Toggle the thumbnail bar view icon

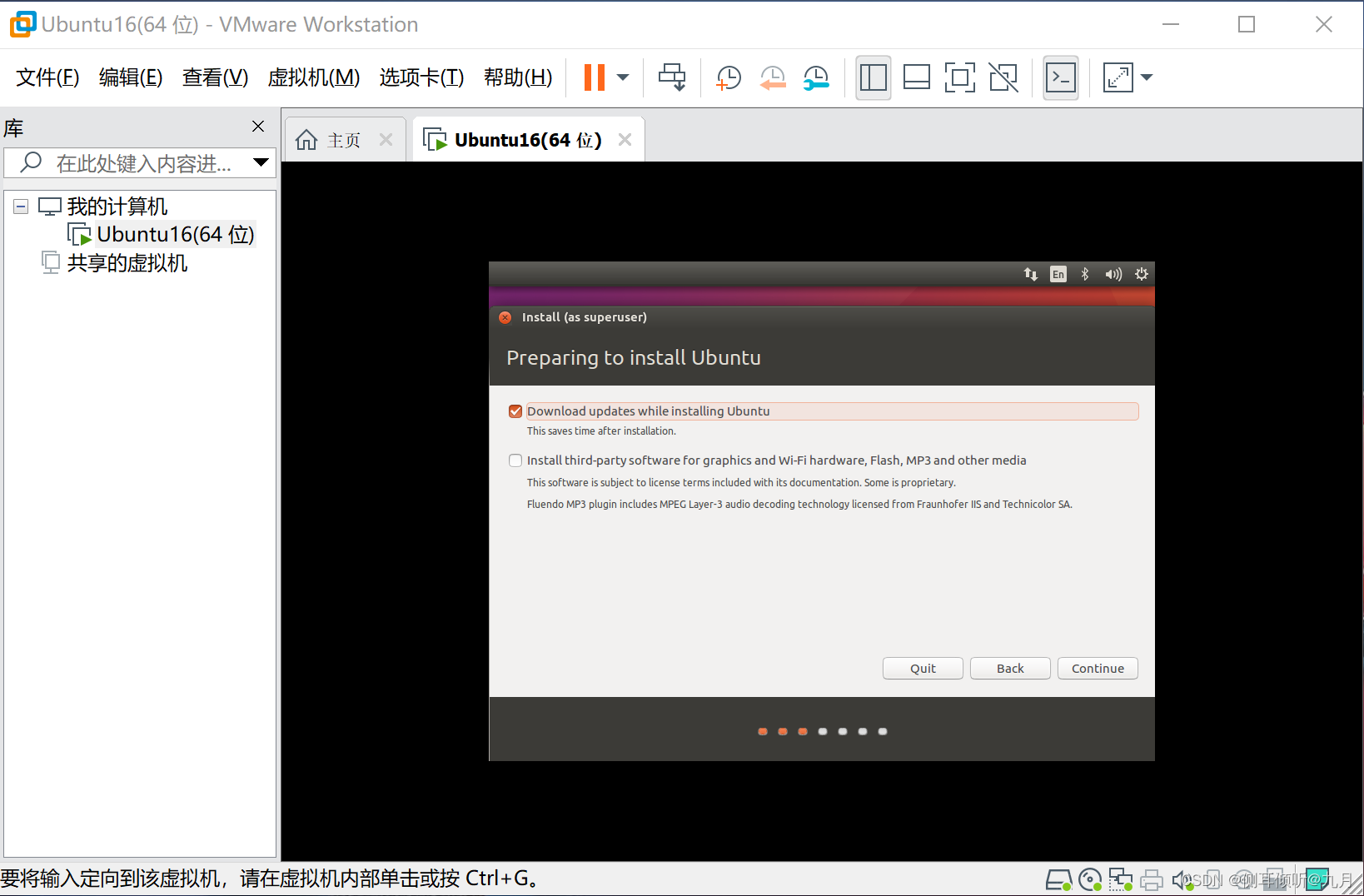point(917,77)
